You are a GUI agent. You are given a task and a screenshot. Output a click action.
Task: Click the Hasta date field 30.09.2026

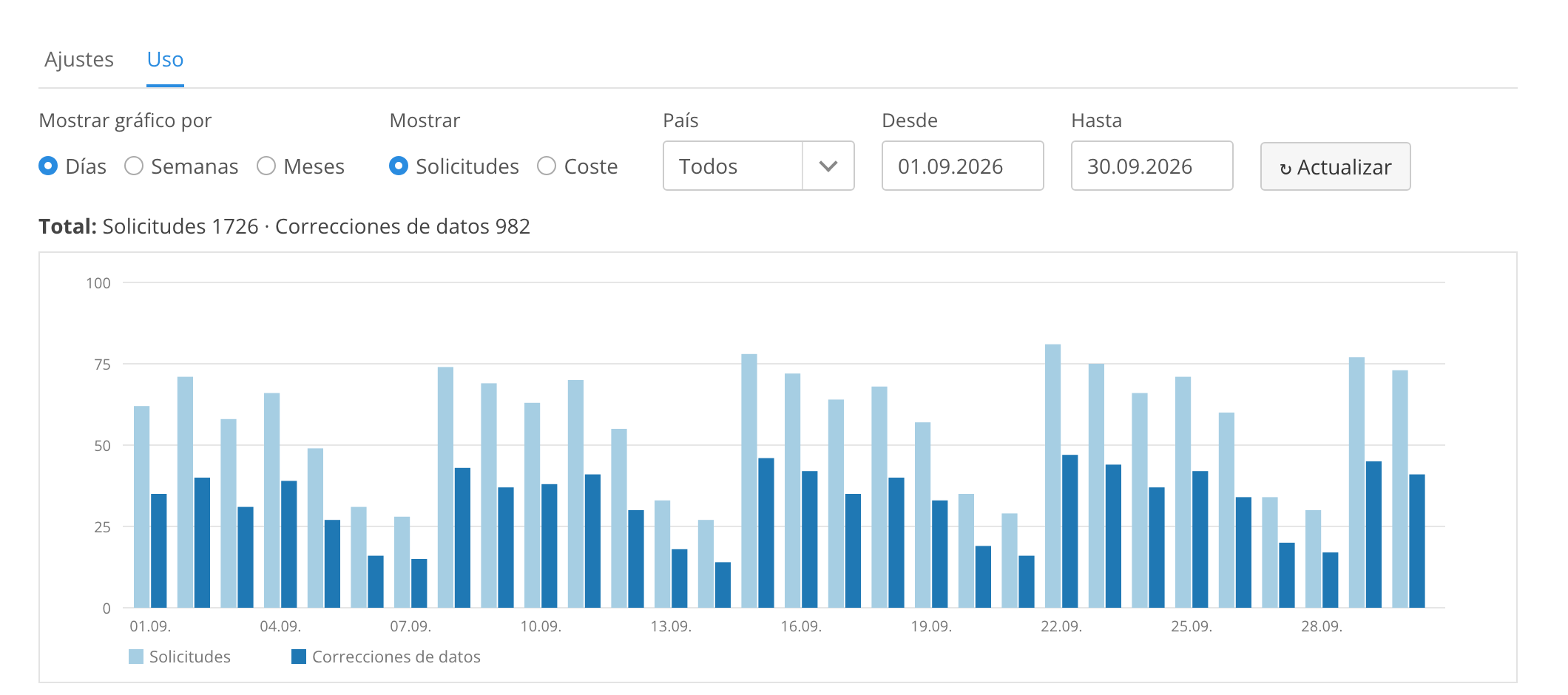(1152, 166)
